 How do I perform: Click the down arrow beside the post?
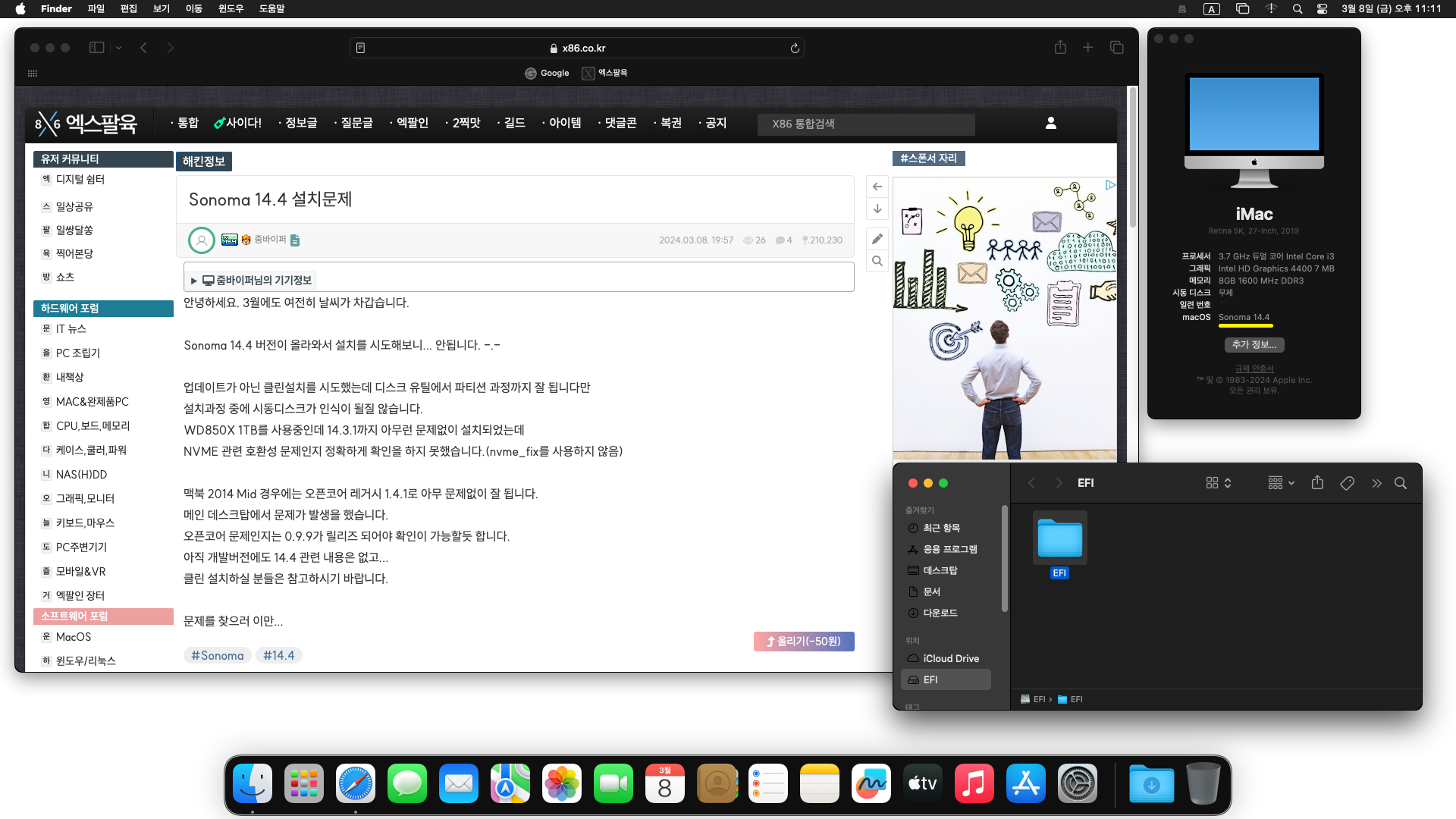877,209
